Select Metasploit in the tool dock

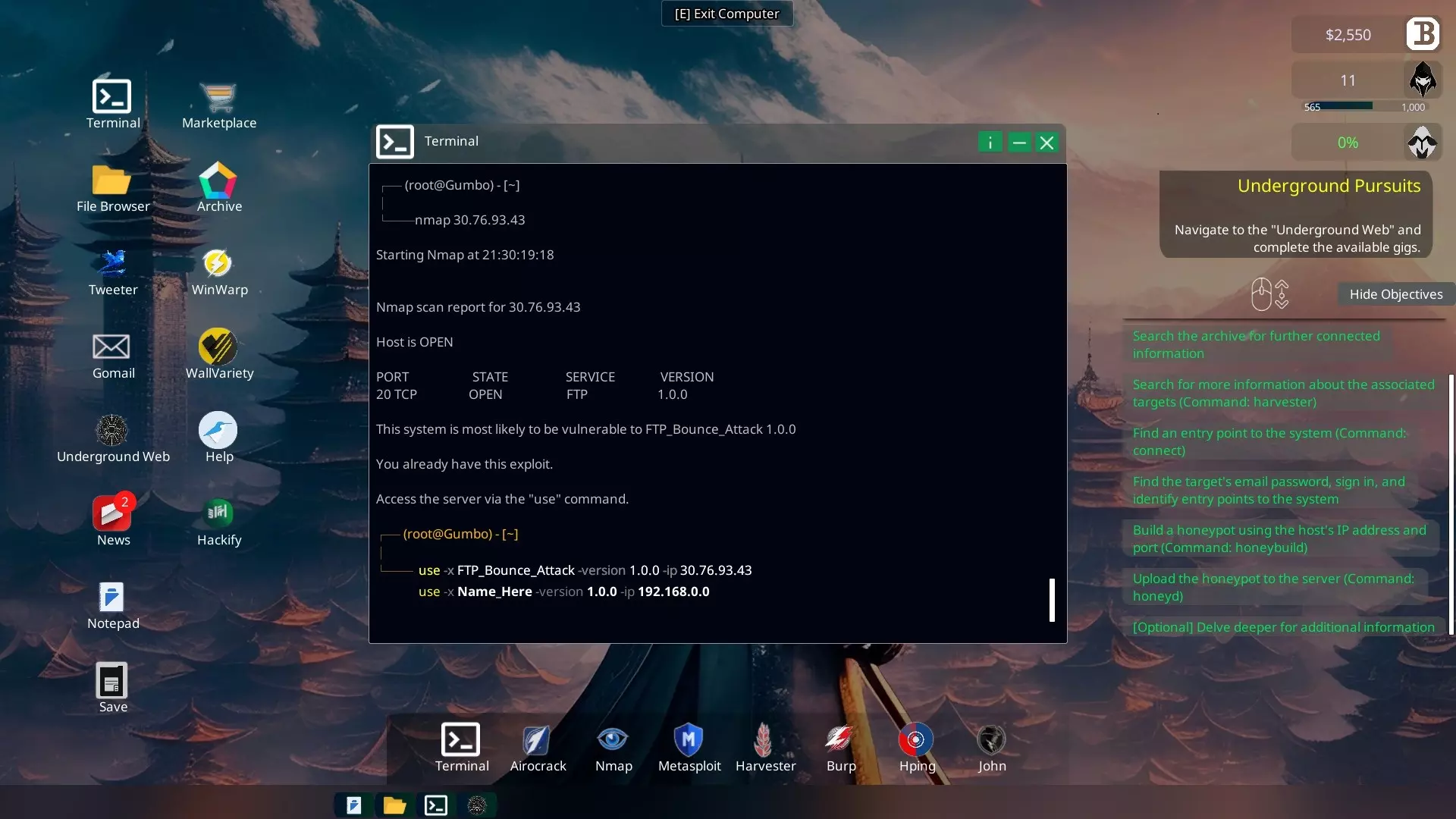click(x=689, y=747)
